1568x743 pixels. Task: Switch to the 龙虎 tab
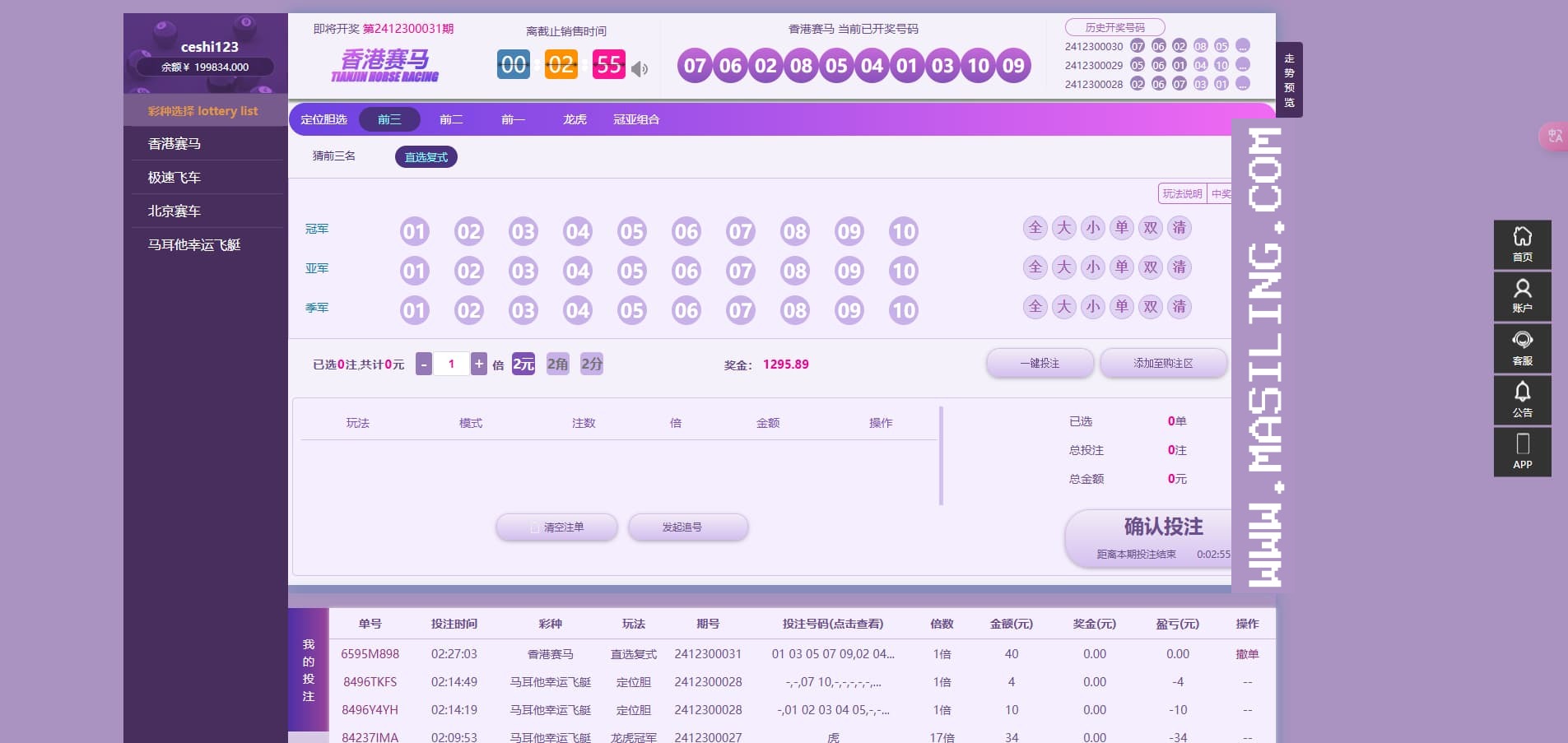click(575, 119)
